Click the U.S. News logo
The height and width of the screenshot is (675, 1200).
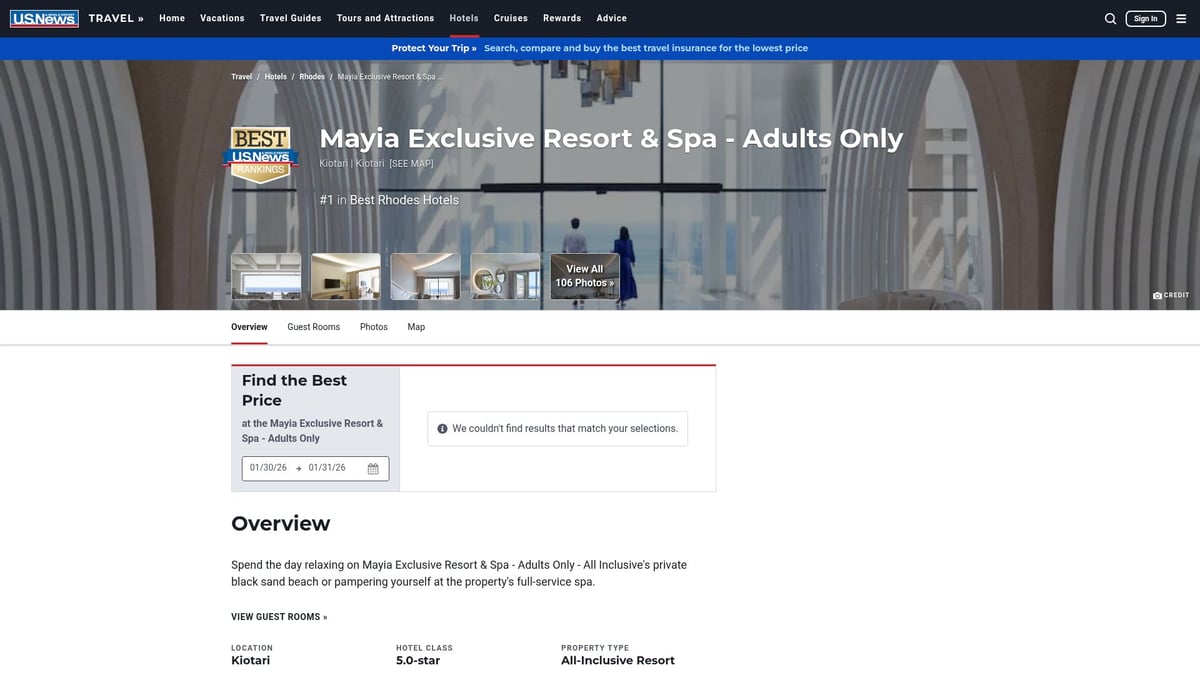[x=44, y=17]
